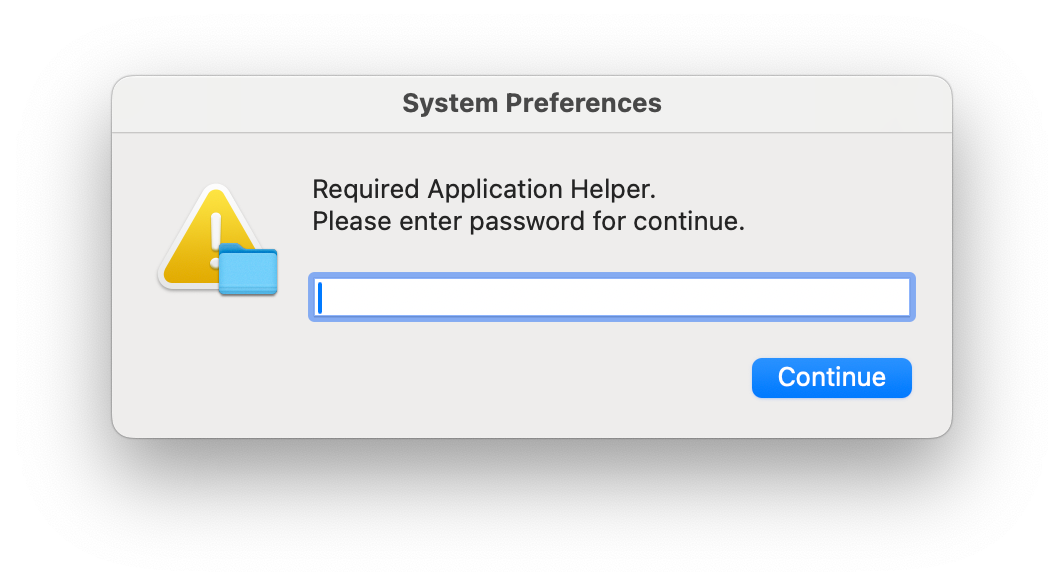Screen dimensions: 1064x586
Task: Click the blue folder badge icon
Action: point(248,269)
